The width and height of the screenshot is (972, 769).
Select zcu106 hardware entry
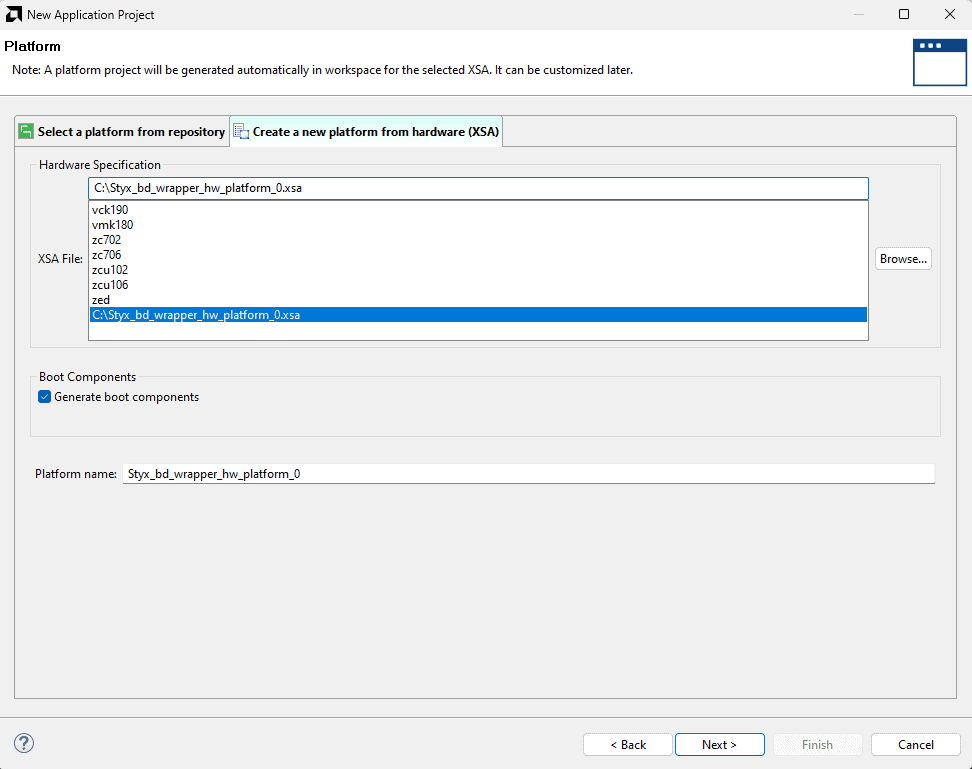coord(110,285)
